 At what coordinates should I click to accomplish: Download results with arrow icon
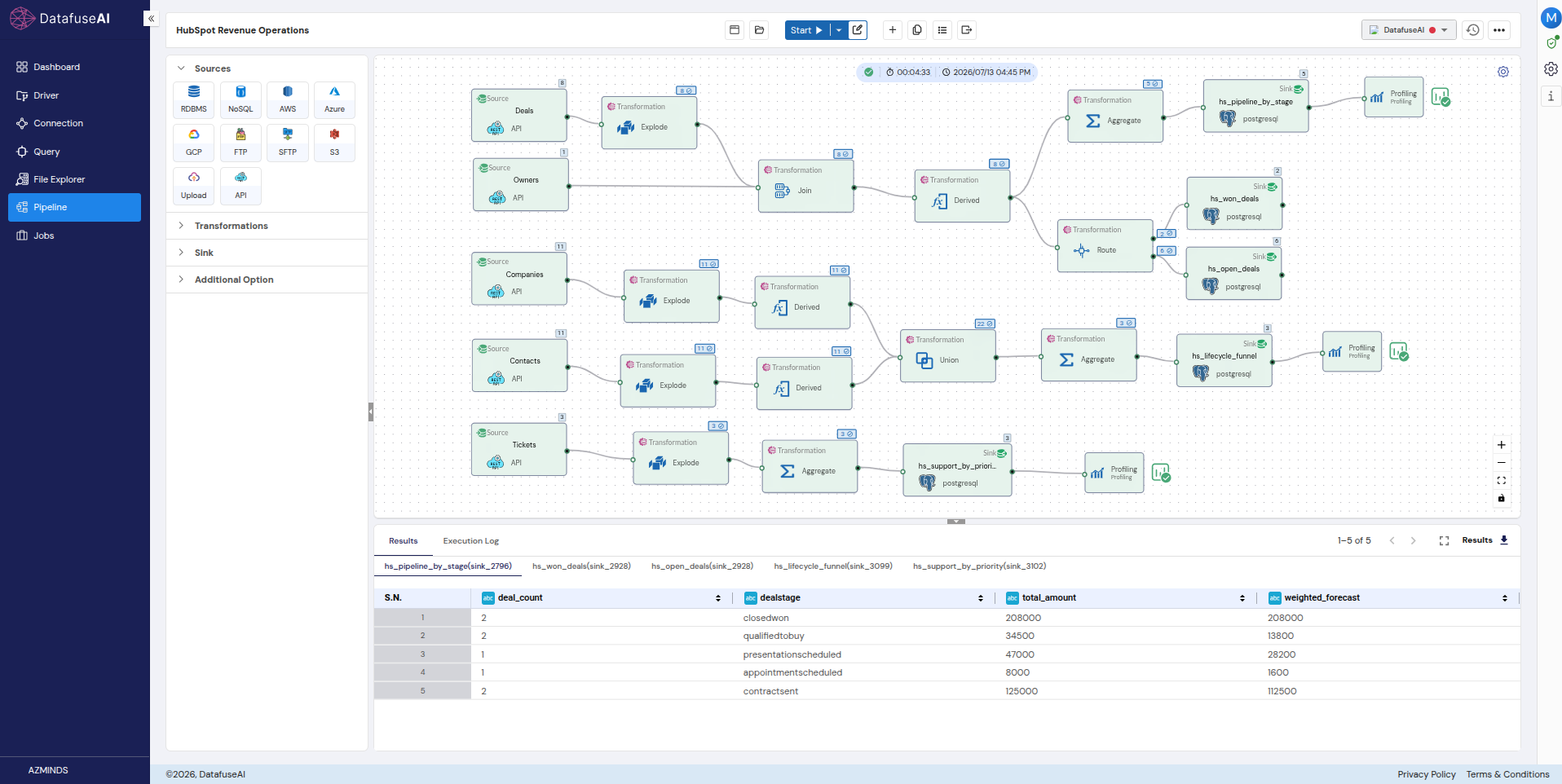tap(1504, 540)
